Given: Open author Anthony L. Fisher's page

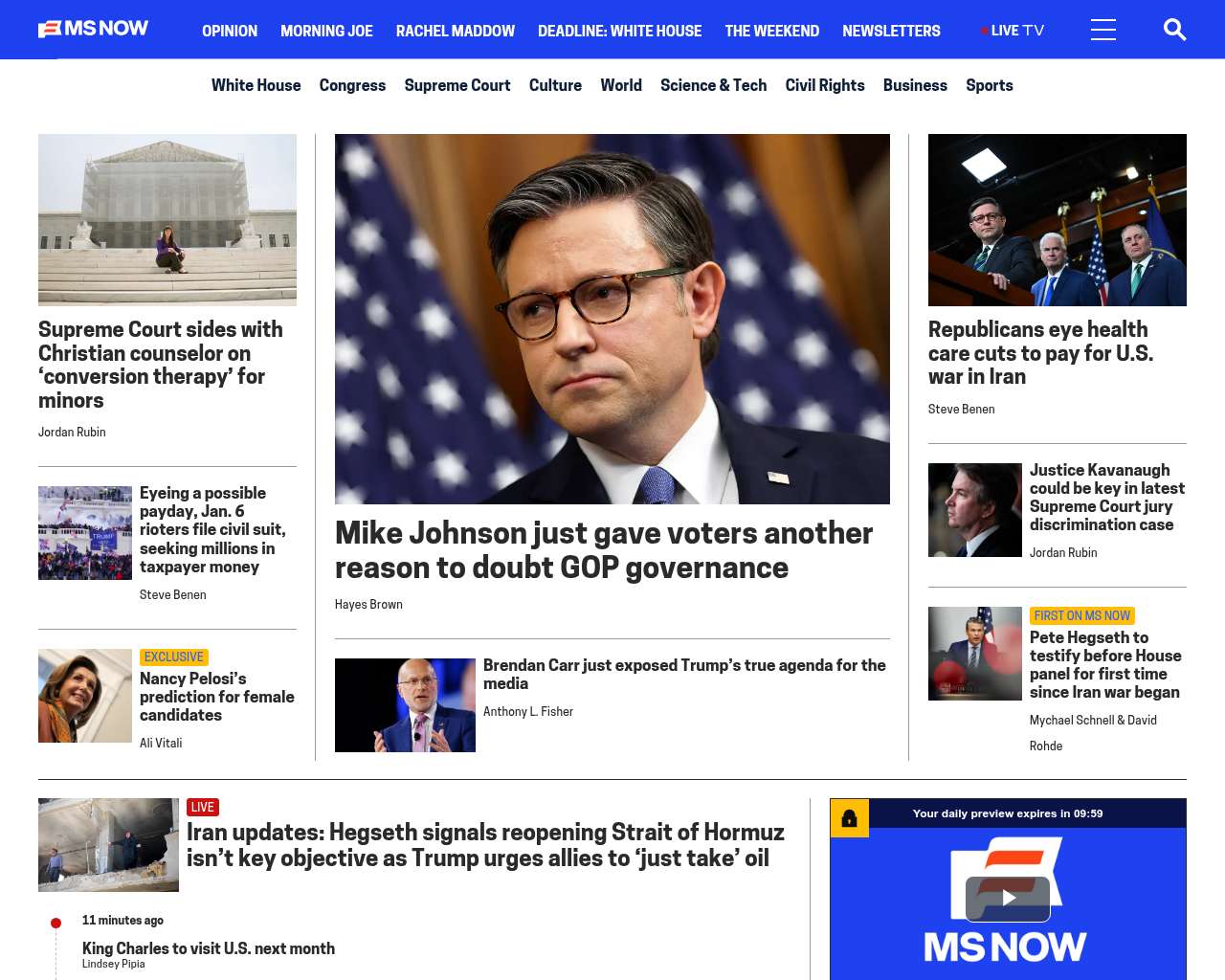Looking at the screenshot, I should click(528, 712).
